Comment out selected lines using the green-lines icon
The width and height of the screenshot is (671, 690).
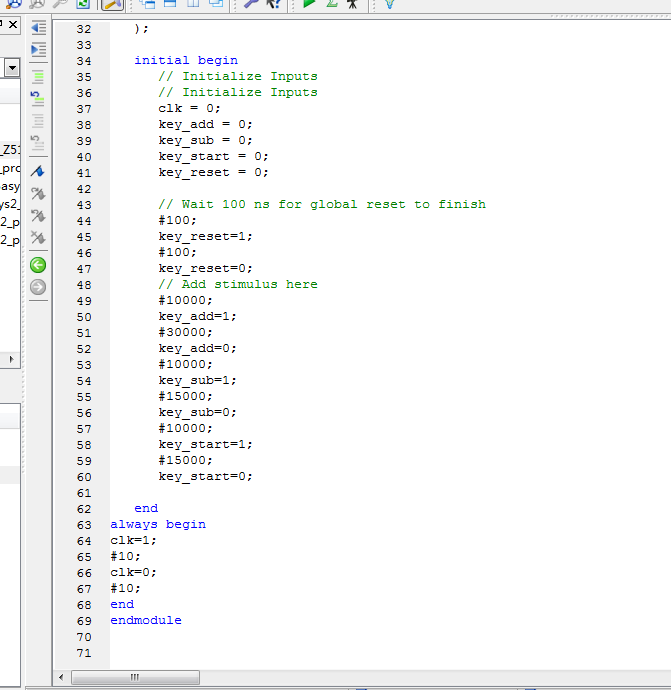pyautogui.click(x=38, y=75)
